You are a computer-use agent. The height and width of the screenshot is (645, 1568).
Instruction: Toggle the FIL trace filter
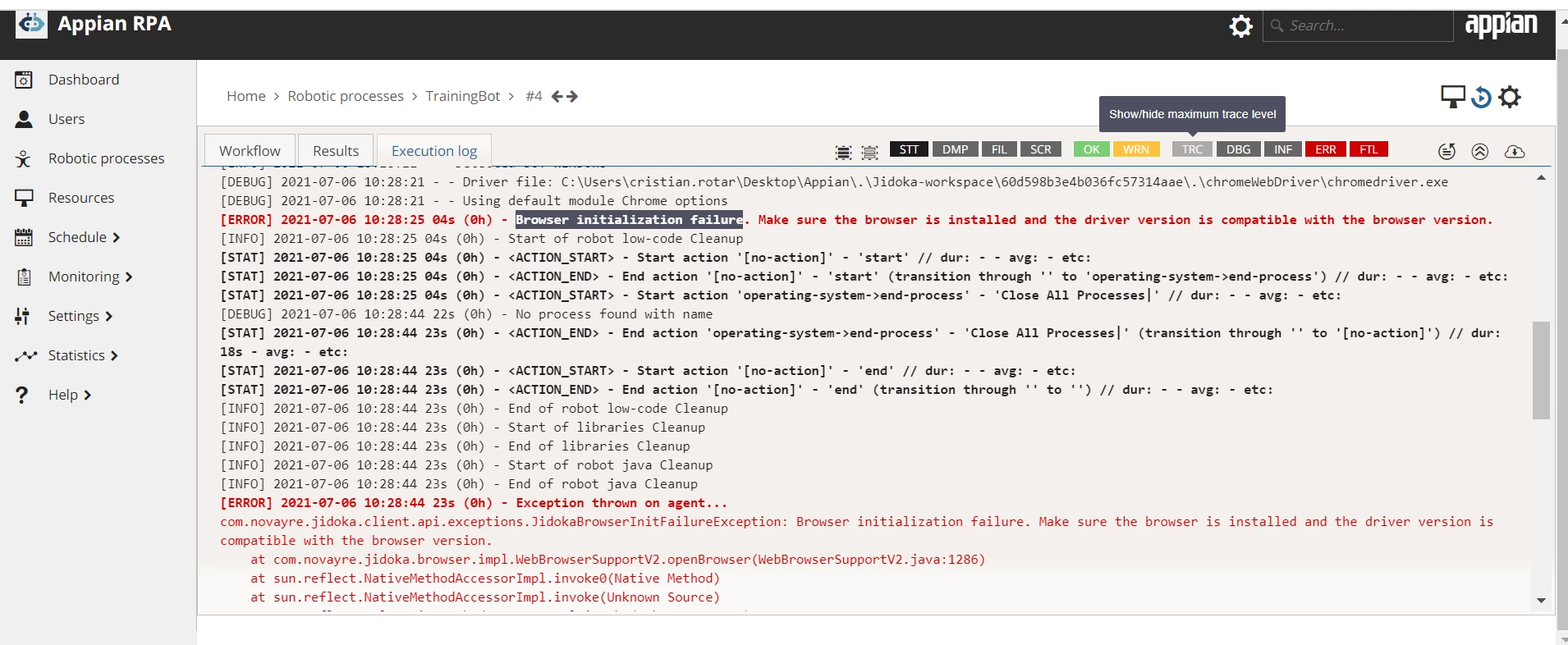coord(999,149)
